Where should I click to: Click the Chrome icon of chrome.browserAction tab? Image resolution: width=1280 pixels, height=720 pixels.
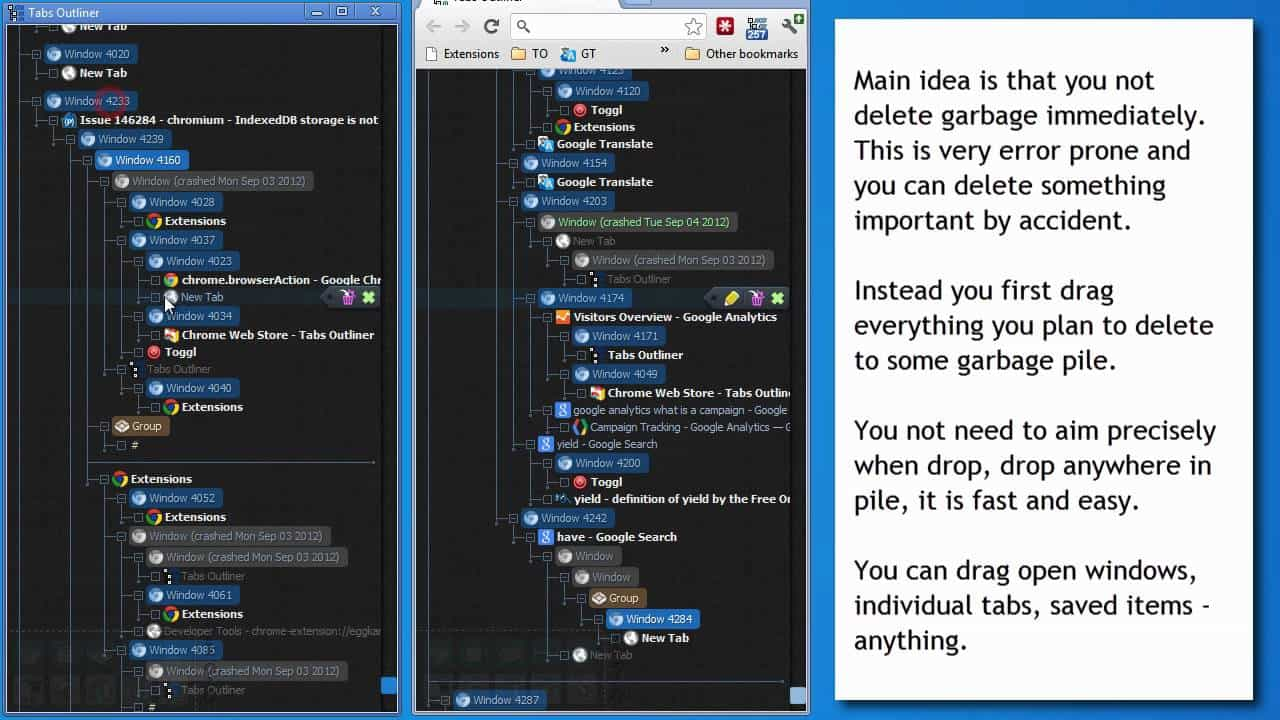tap(171, 280)
